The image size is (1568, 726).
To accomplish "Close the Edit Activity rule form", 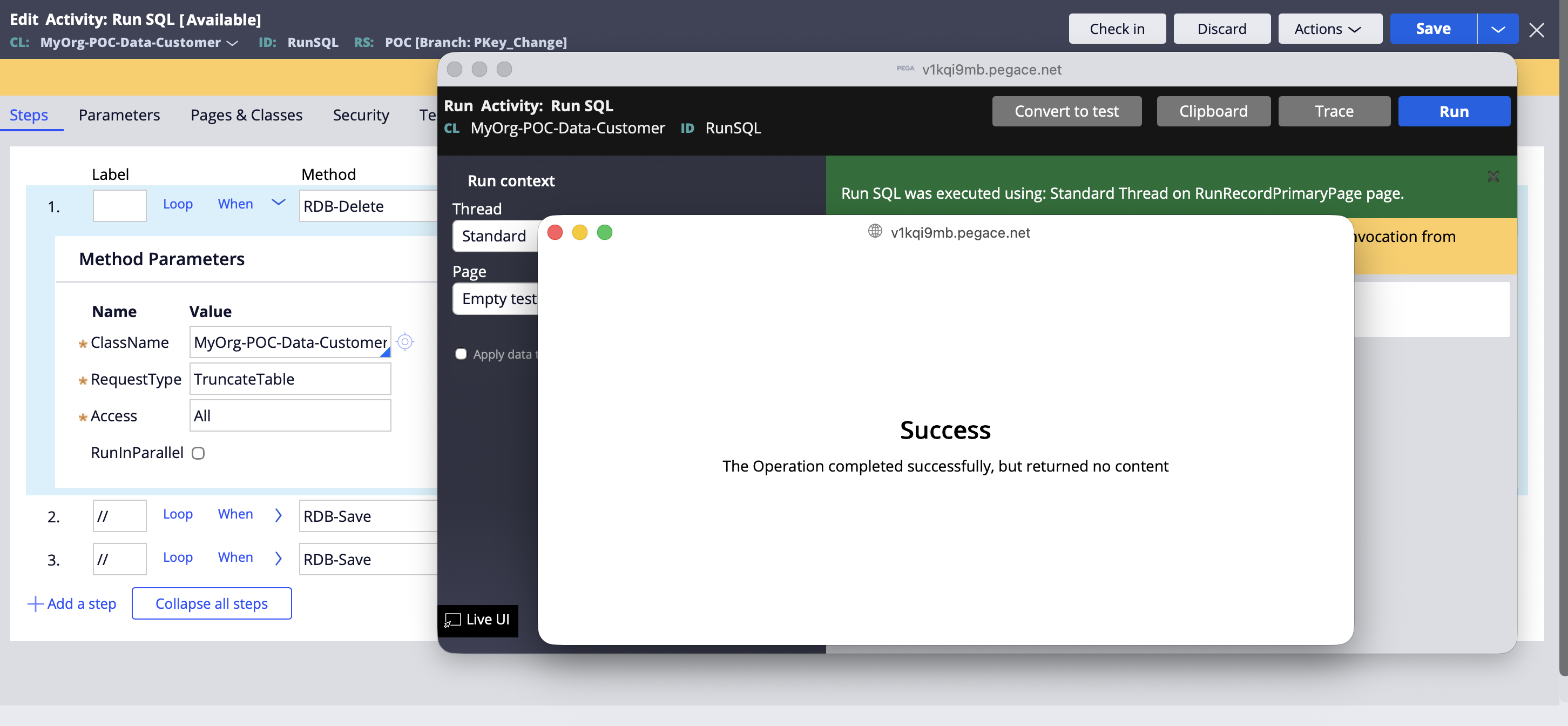I will coord(1536,30).
